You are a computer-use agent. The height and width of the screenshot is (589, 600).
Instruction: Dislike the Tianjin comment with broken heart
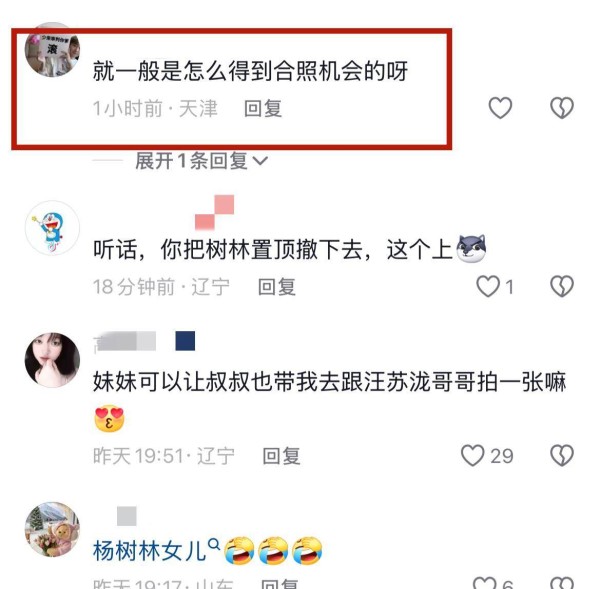pyautogui.click(x=562, y=108)
